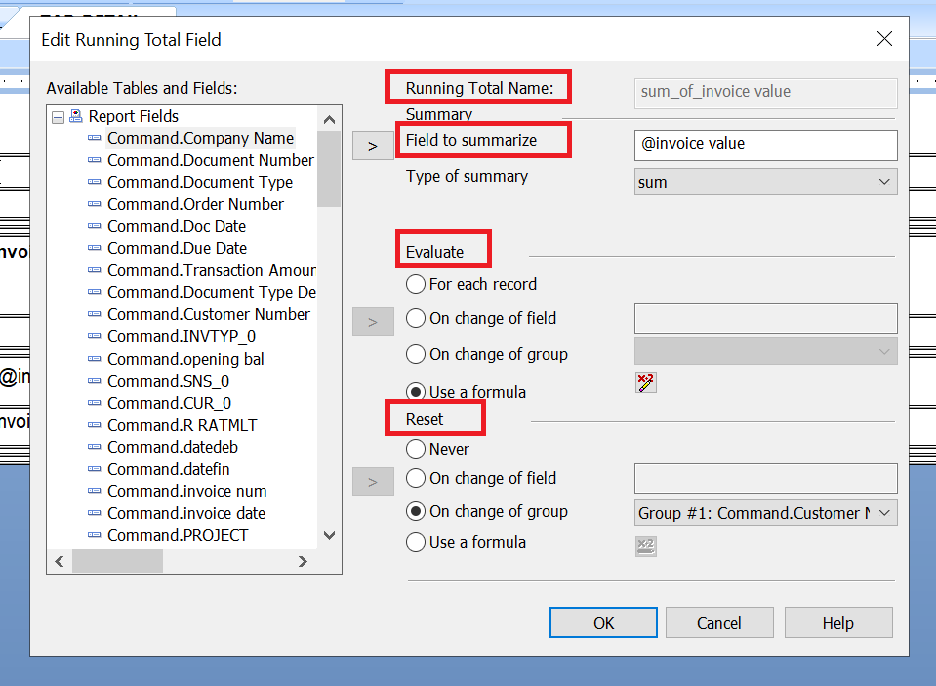Click the Field to summarize input box
Screen dimensions: 936x686
point(766,144)
